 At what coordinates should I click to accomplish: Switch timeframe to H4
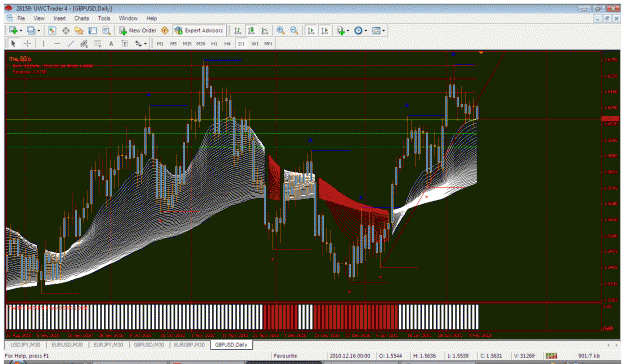[228, 43]
